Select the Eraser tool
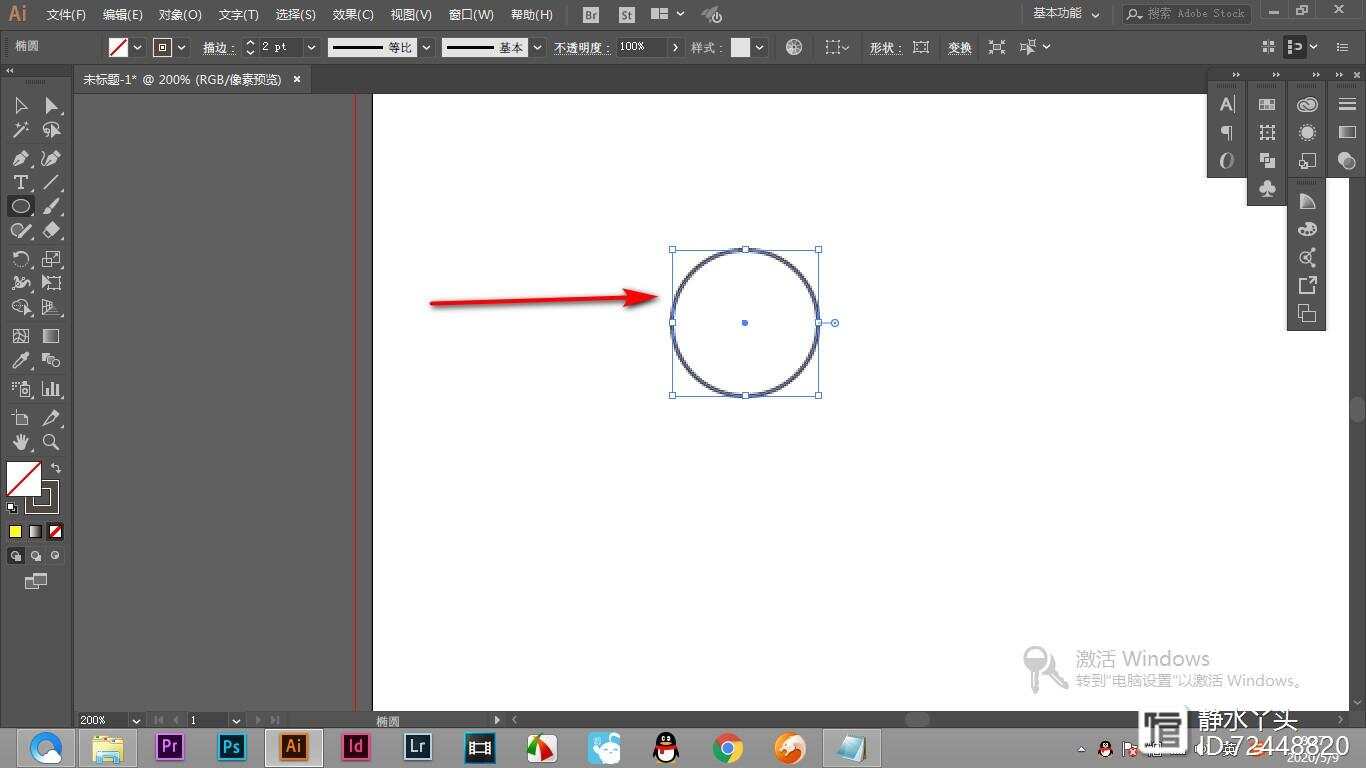Viewport: 1366px width, 768px height. pyautogui.click(x=51, y=230)
